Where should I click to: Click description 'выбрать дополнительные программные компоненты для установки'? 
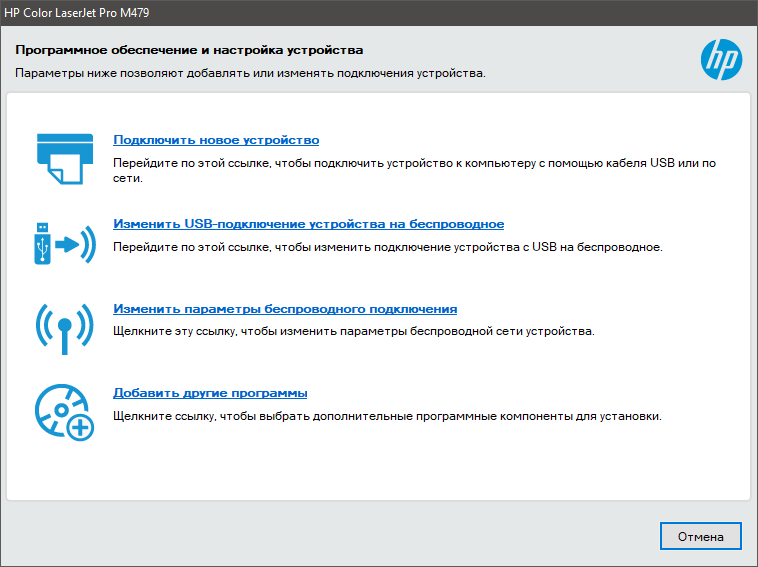point(387,416)
